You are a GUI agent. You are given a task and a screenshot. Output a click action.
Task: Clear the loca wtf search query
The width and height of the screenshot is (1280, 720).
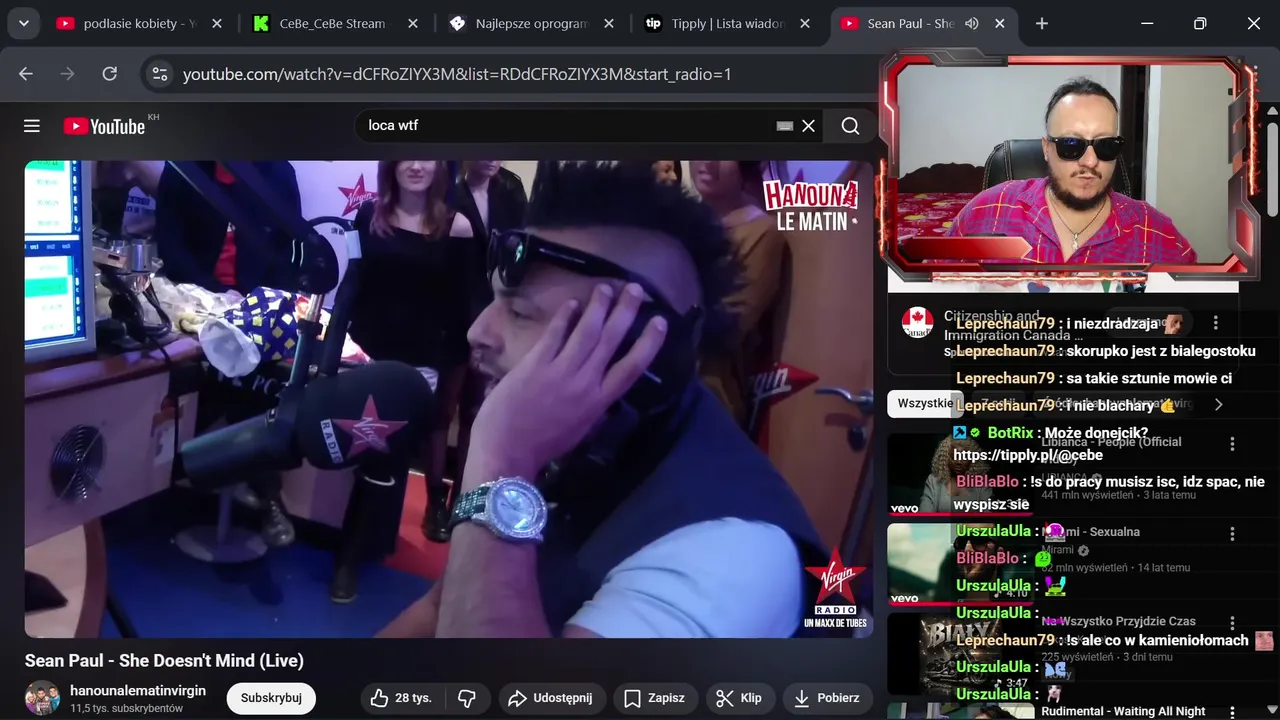(809, 126)
